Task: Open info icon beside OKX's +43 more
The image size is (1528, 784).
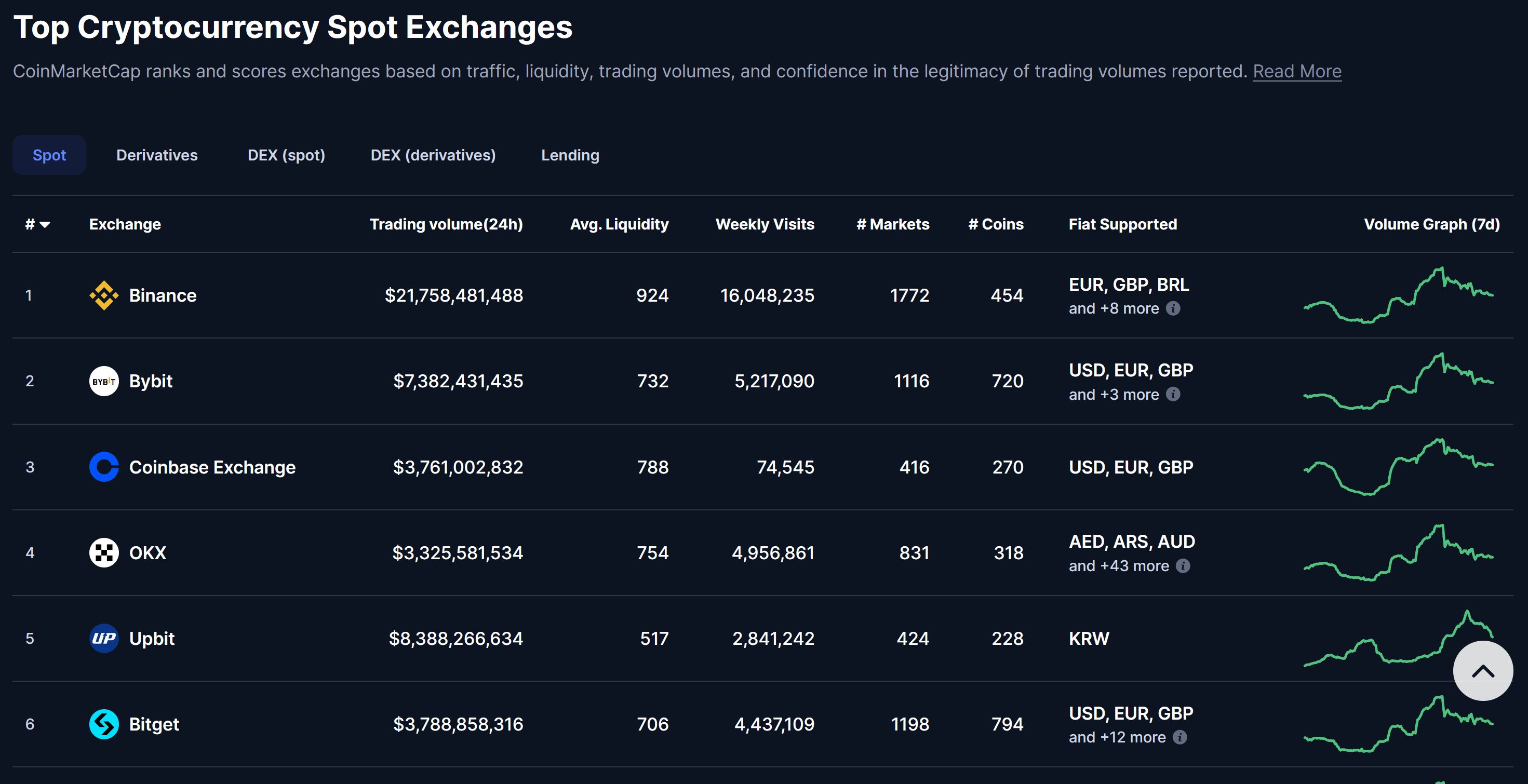Action: click(1183, 566)
